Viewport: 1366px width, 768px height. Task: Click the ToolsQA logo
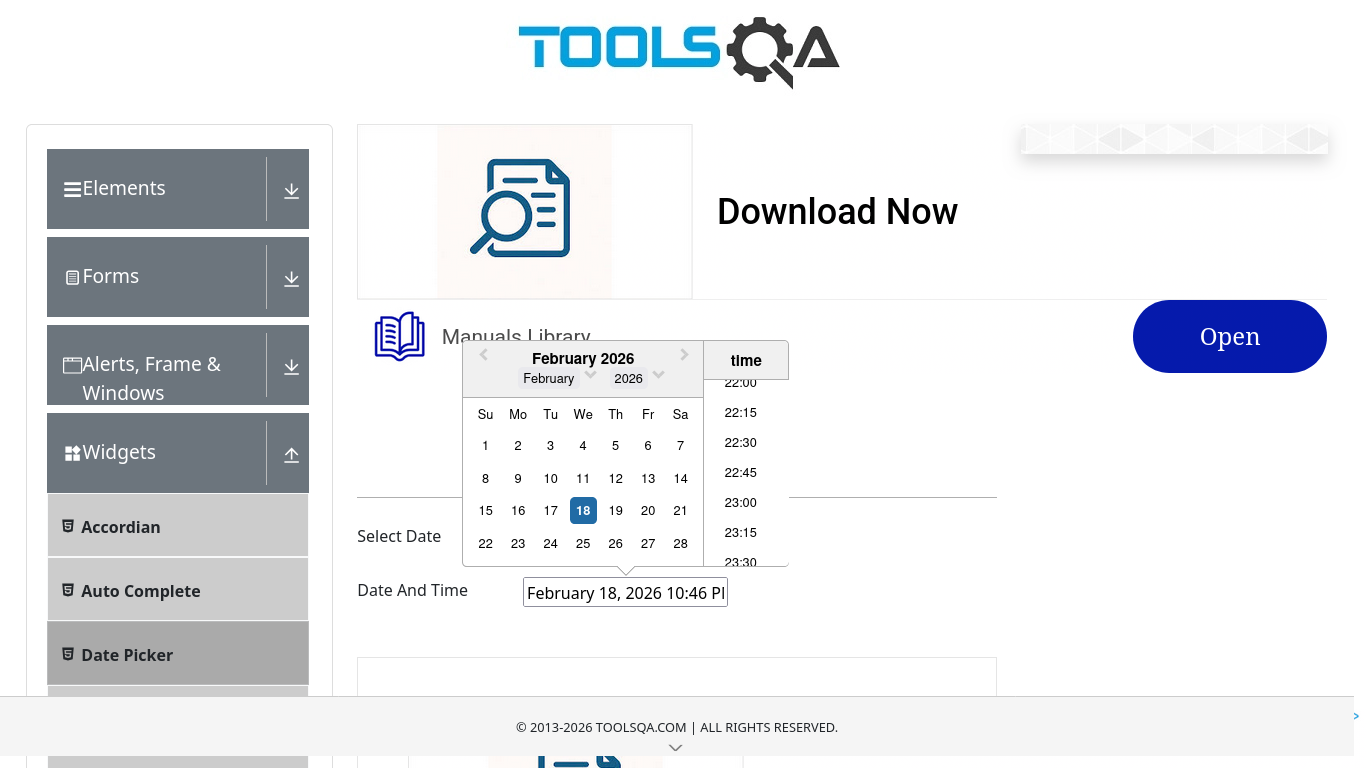678,52
